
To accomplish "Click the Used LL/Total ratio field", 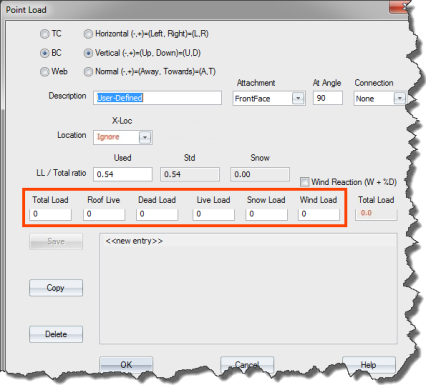I will (123, 174).
